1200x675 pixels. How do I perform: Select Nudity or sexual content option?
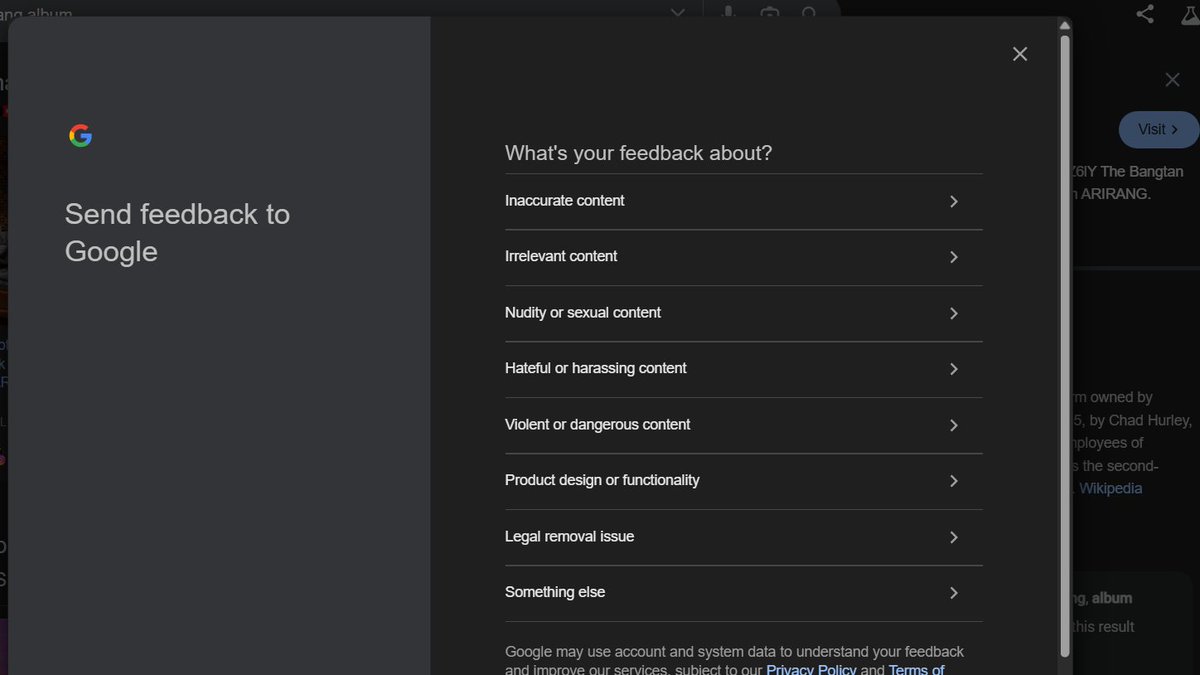[x=743, y=313]
